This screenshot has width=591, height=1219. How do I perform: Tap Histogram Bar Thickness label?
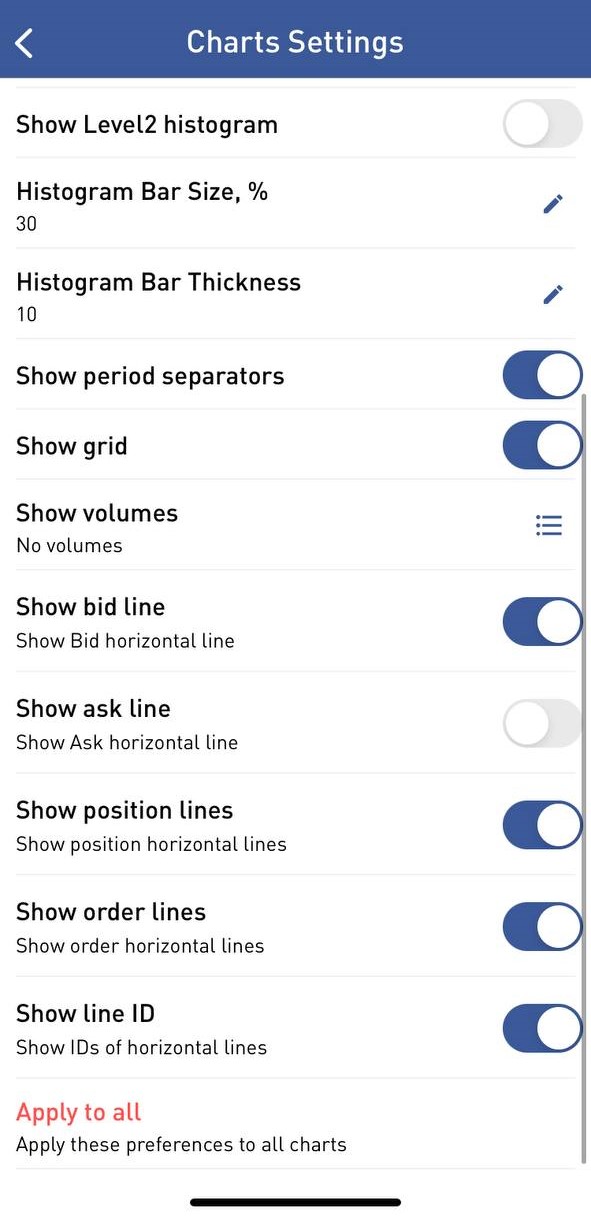[x=158, y=282]
